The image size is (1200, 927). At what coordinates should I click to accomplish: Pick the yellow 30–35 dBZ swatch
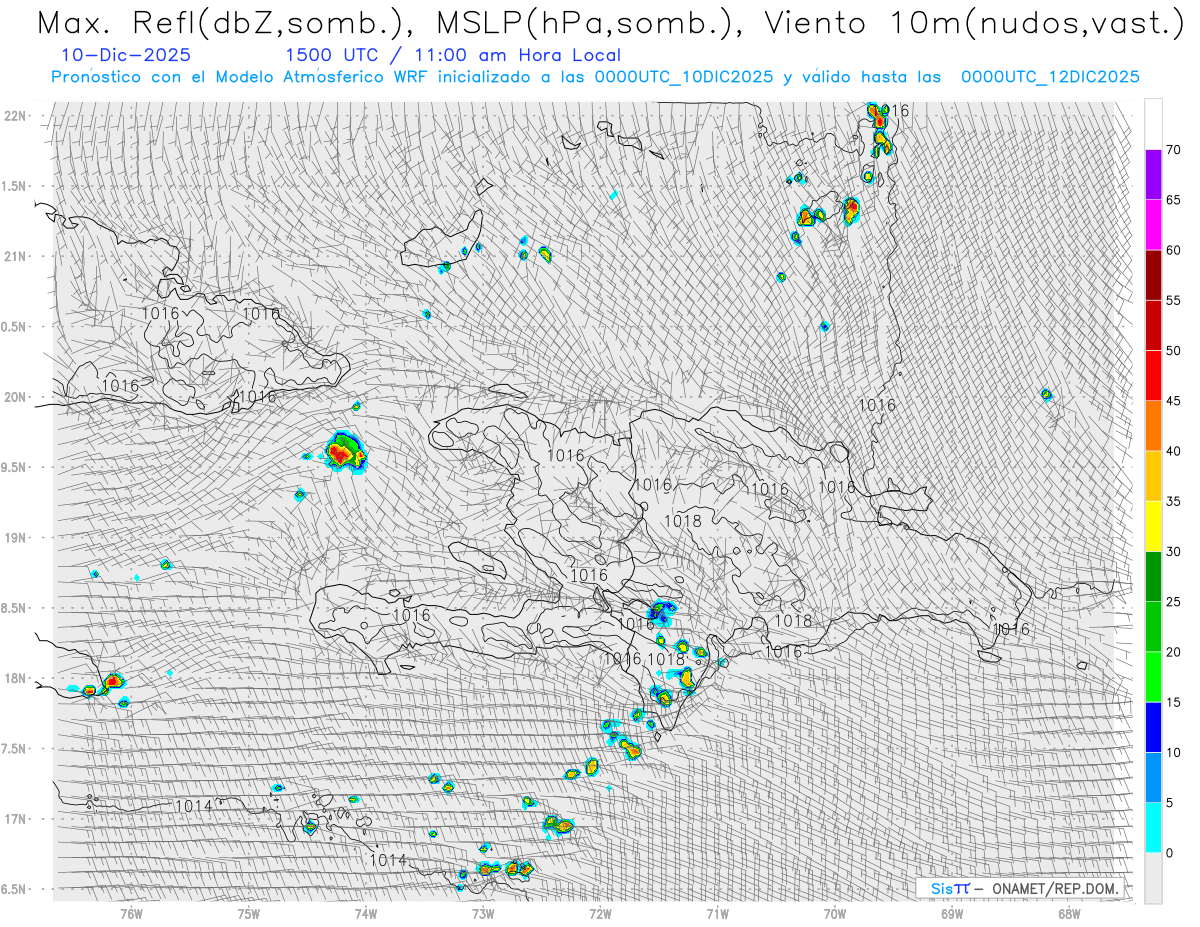[x=1153, y=526]
